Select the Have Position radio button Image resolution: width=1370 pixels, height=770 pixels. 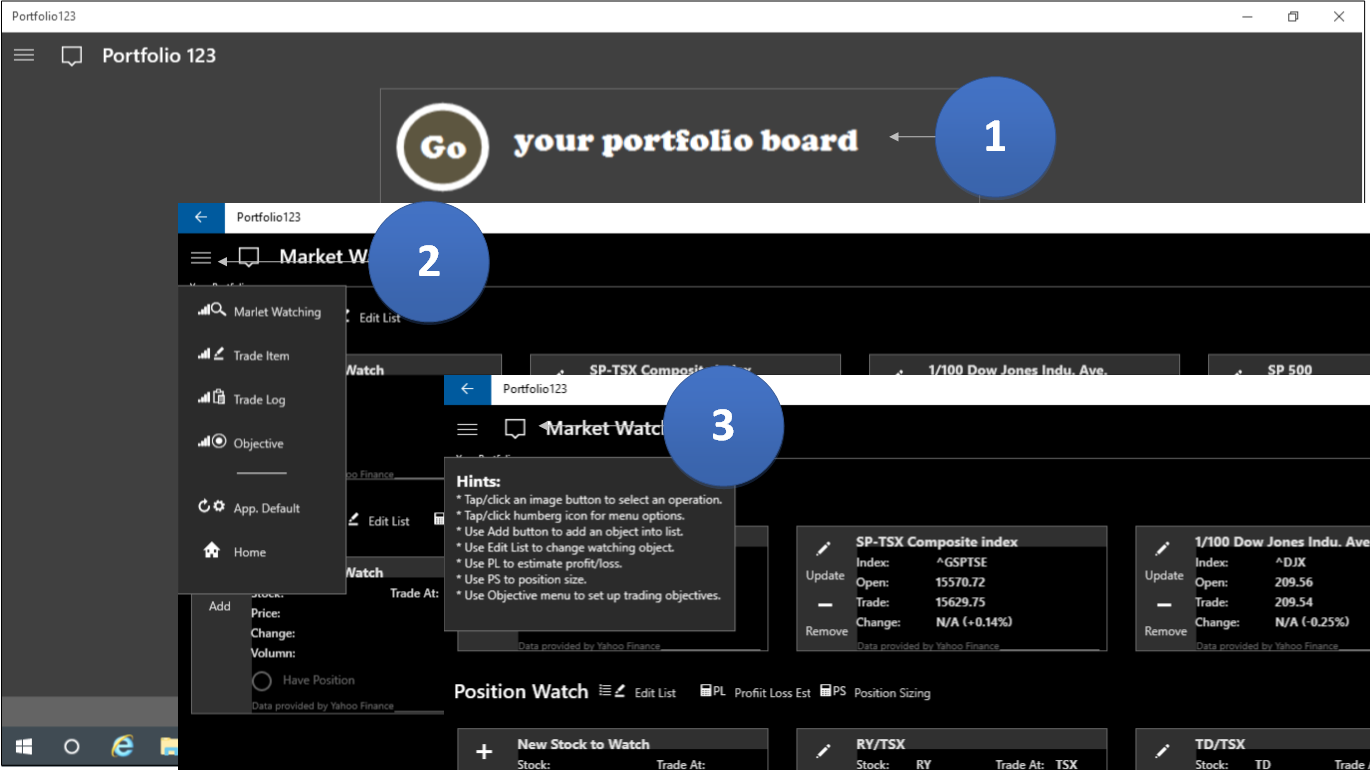point(262,680)
